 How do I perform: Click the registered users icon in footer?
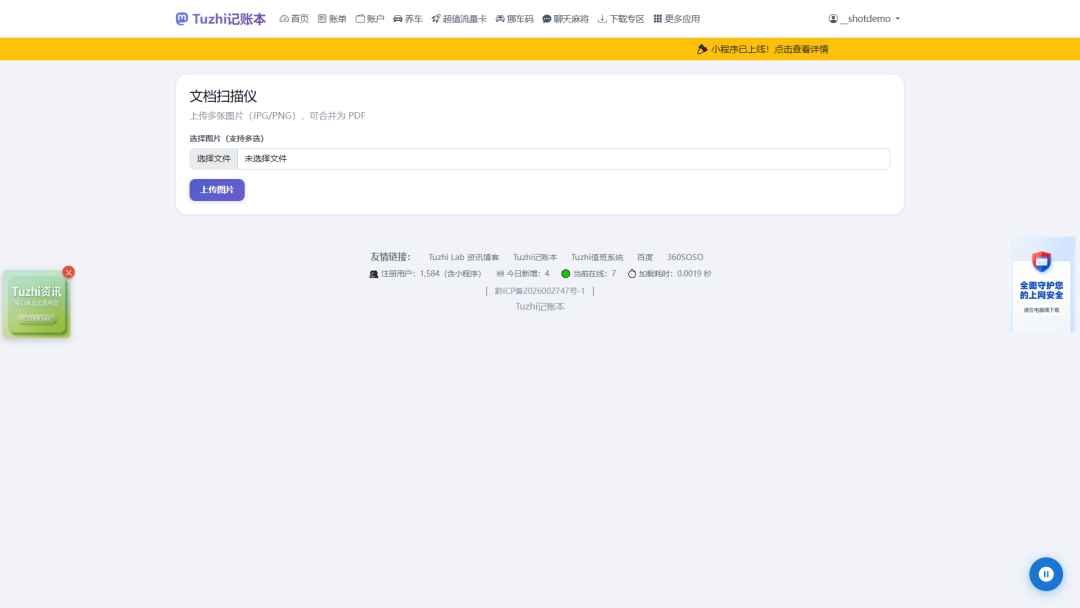pos(373,274)
